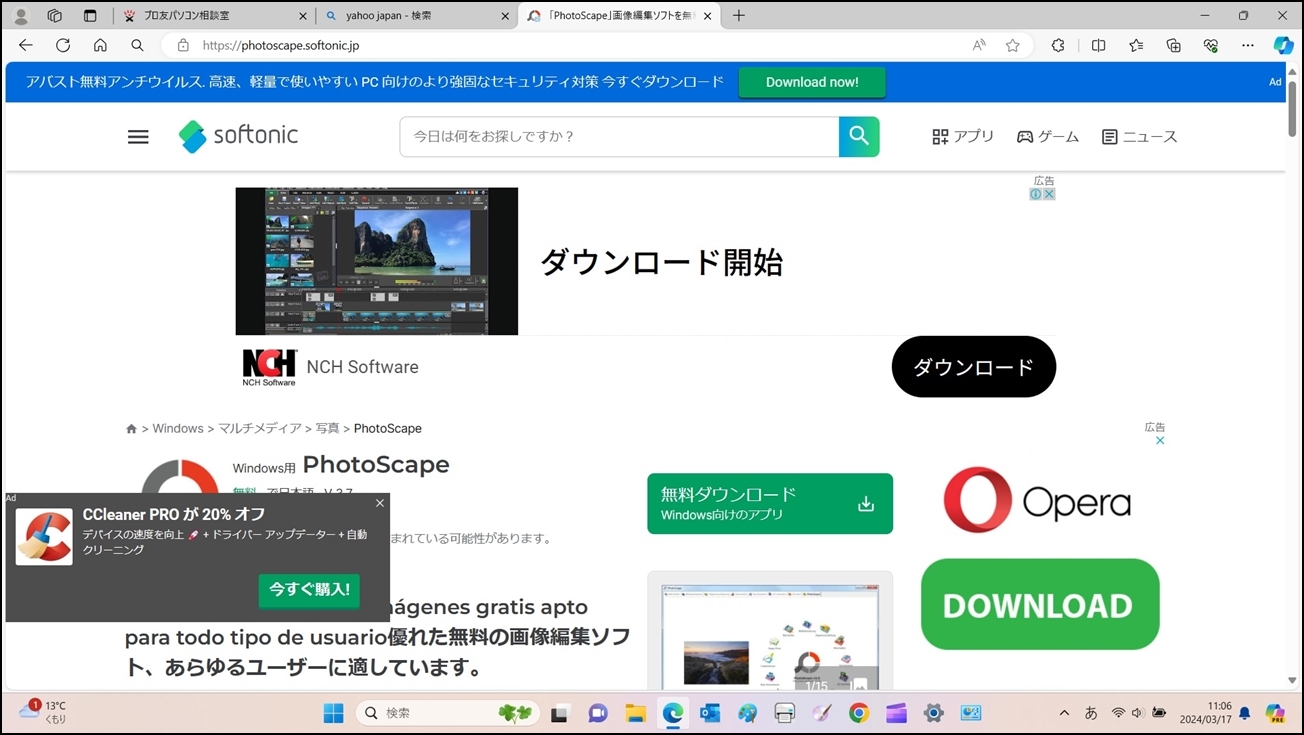
Task: Click the 写真 breadcrumb link
Action: (x=328, y=428)
